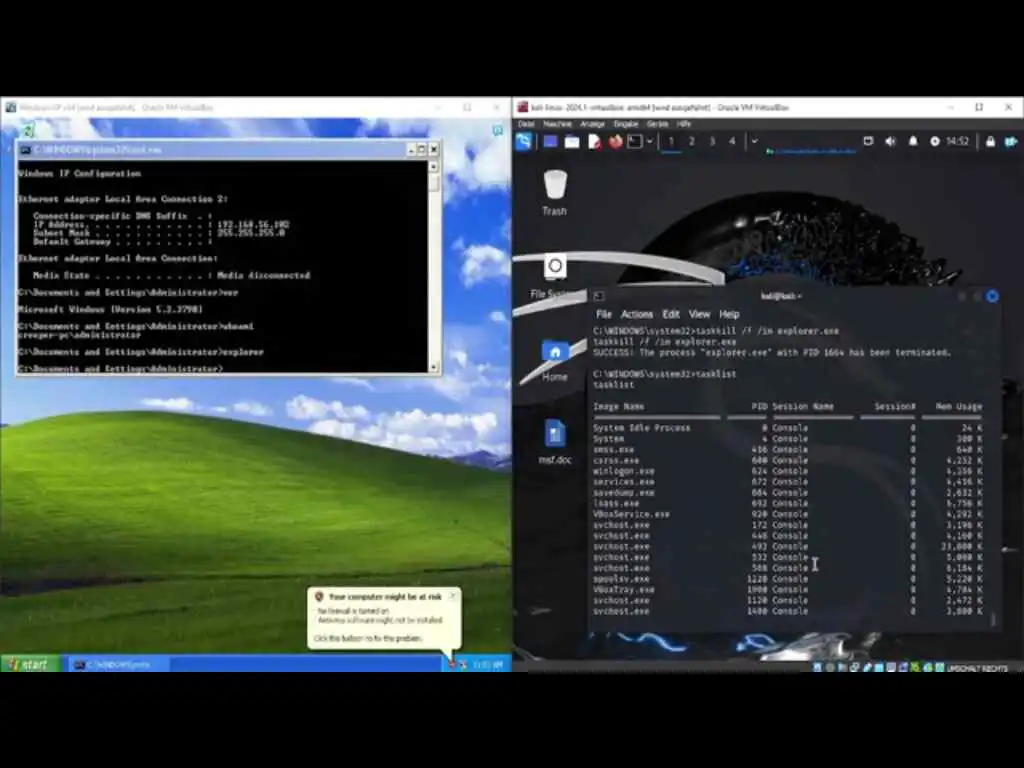Screen dimensions: 1024x768
Task: Open the Hilfe menu in VirtualBox
Action: point(684,124)
